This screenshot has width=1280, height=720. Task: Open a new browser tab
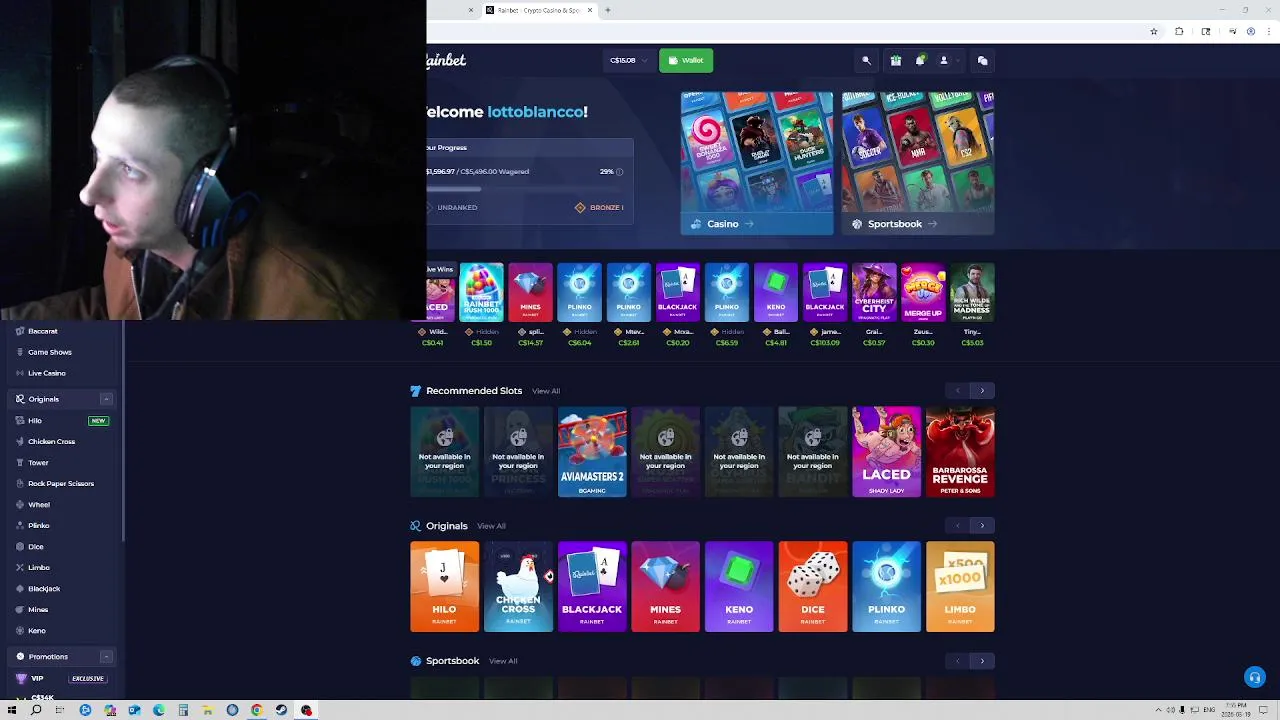pyautogui.click(x=608, y=10)
